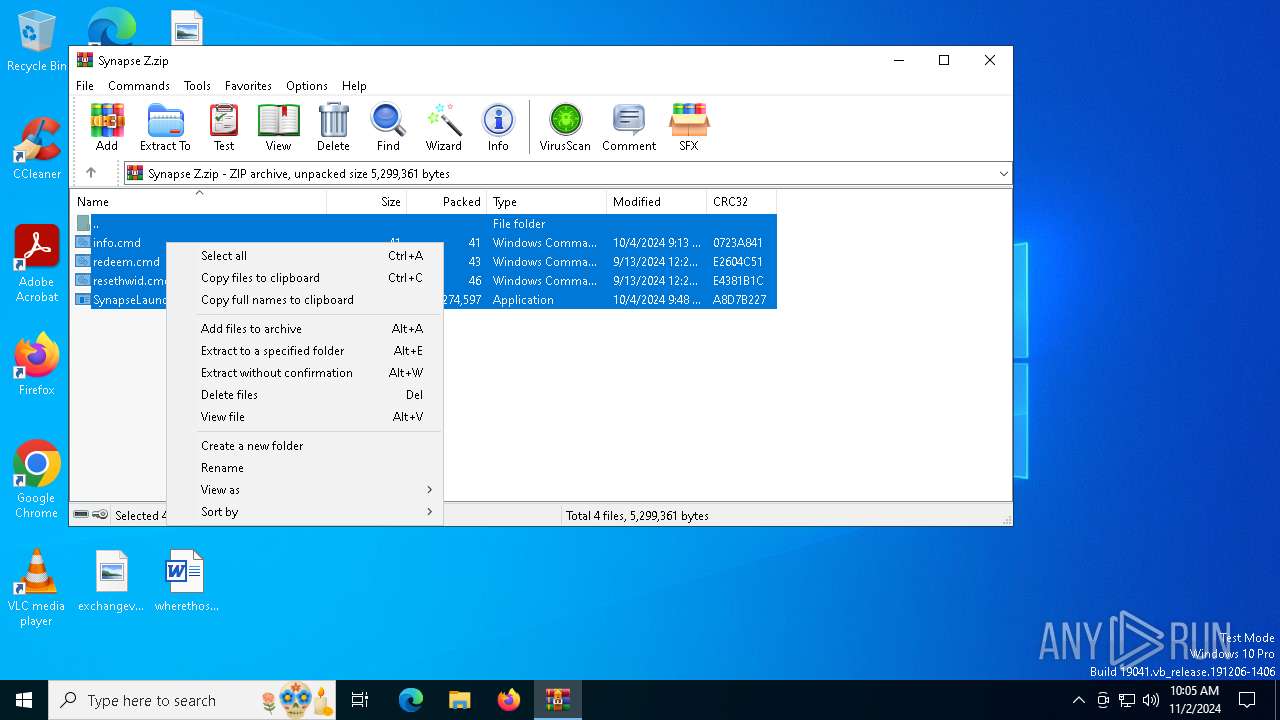
Task: Click the Comment toolbar icon
Action: point(629,127)
